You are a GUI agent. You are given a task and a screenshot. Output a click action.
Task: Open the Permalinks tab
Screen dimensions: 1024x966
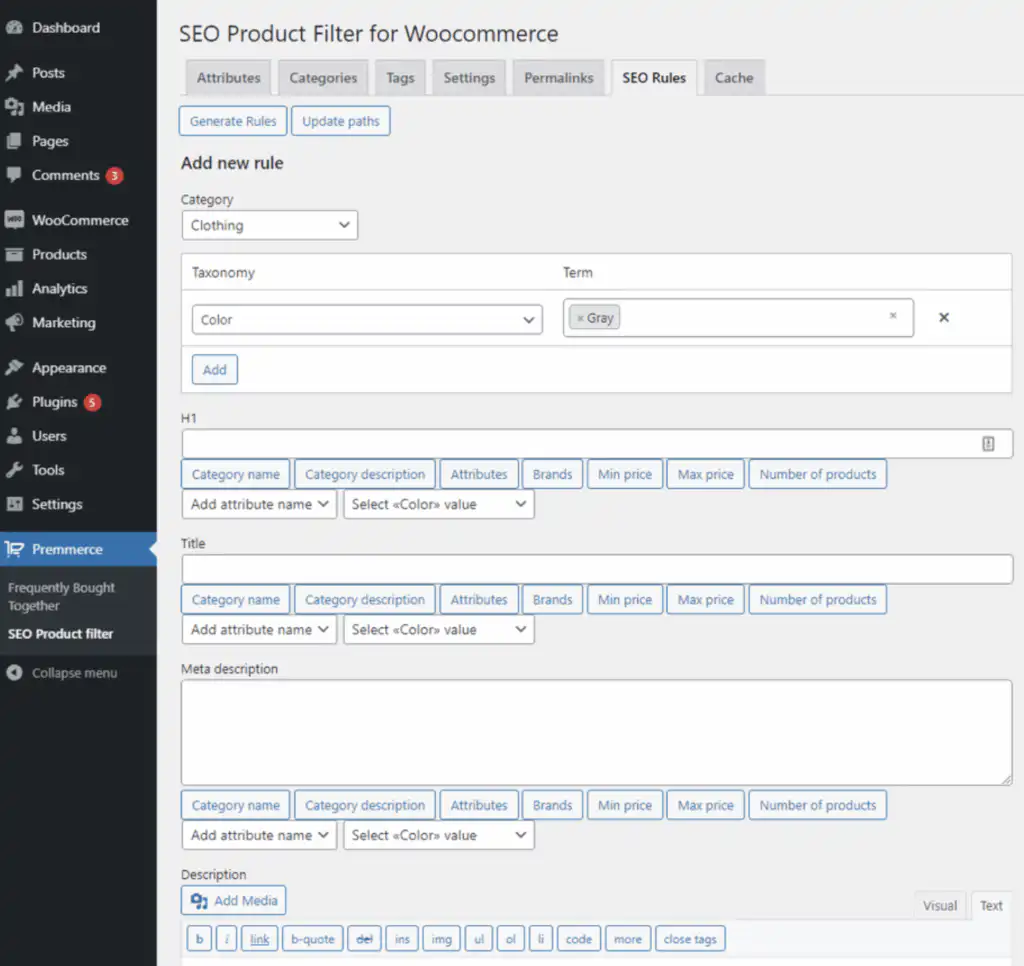(x=559, y=78)
